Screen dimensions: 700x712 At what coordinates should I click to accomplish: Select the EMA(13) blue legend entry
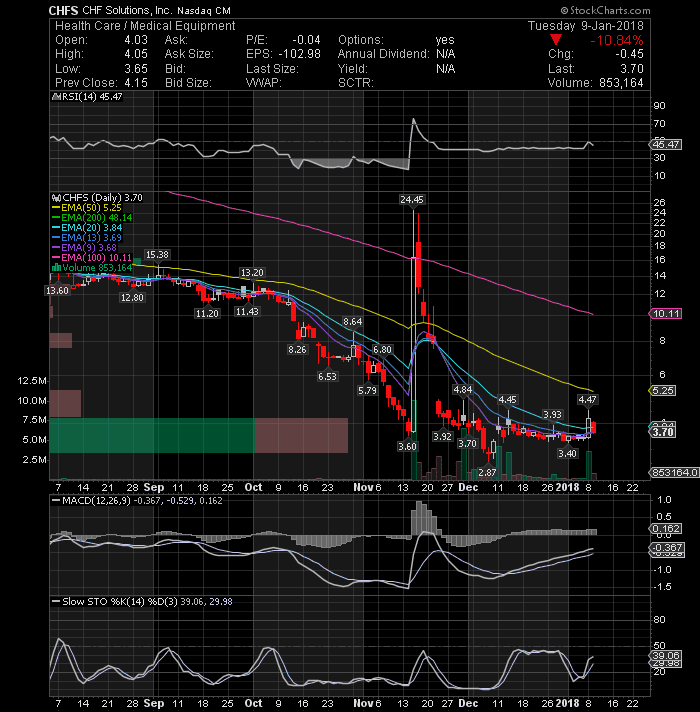coord(87,237)
